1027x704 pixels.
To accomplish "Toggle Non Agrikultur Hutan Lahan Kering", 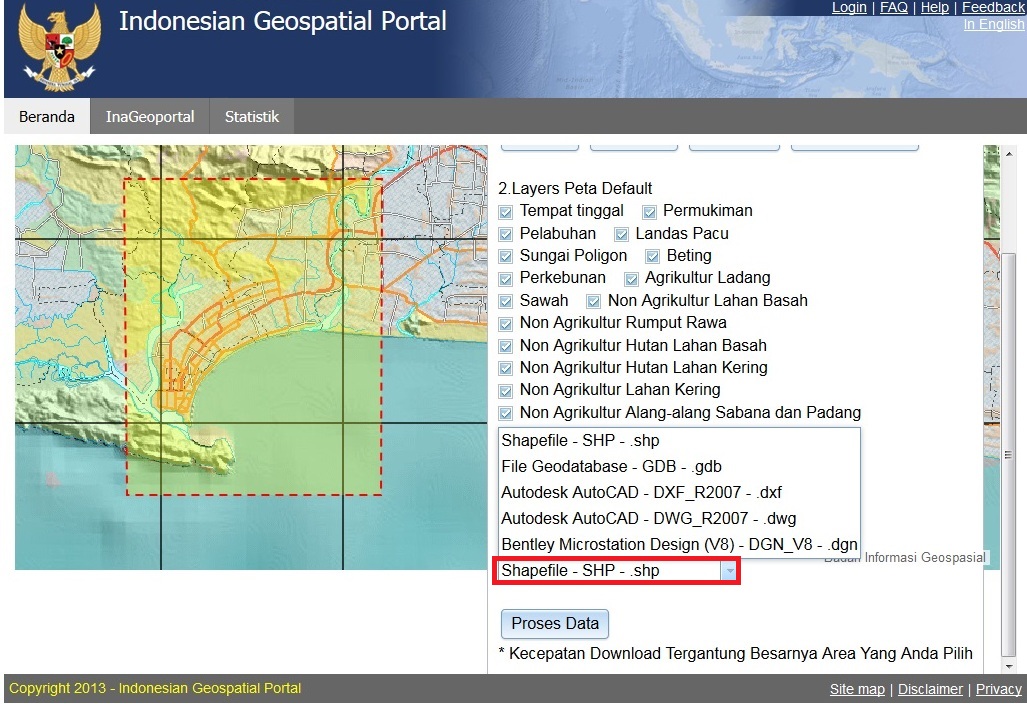I will click(x=506, y=368).
